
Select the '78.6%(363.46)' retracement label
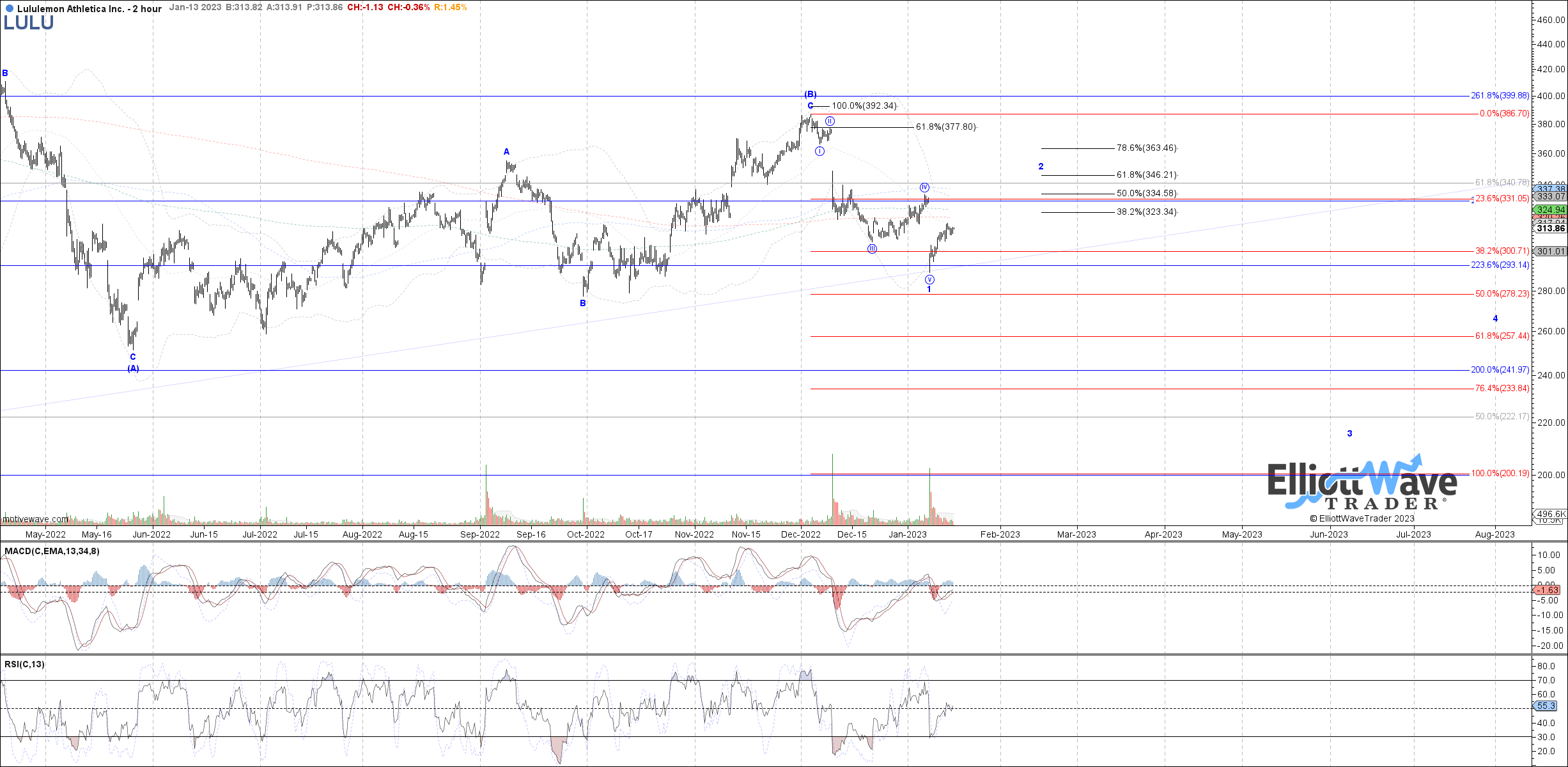[x=1147, y=148]
